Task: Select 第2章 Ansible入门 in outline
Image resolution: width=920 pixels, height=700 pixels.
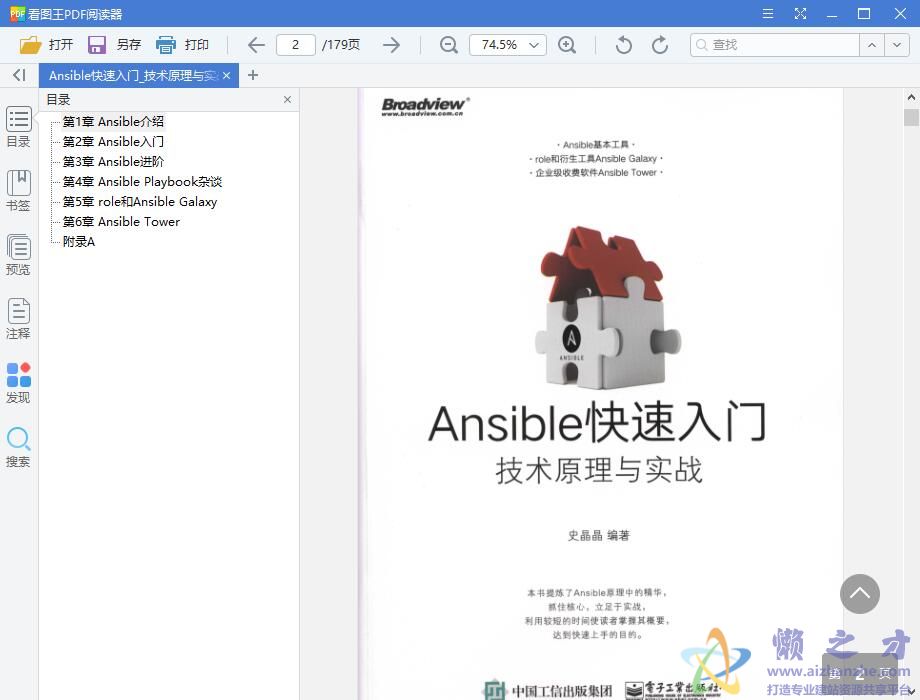Action: coord(113,141)
